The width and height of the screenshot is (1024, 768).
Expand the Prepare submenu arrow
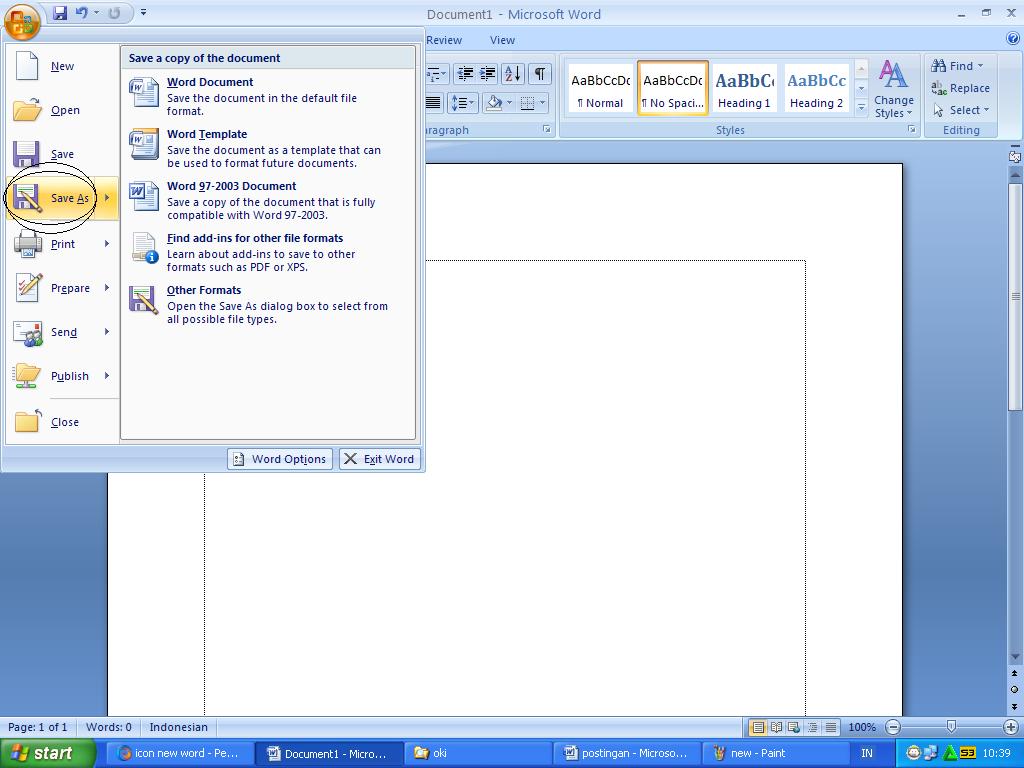coord(107,287)
